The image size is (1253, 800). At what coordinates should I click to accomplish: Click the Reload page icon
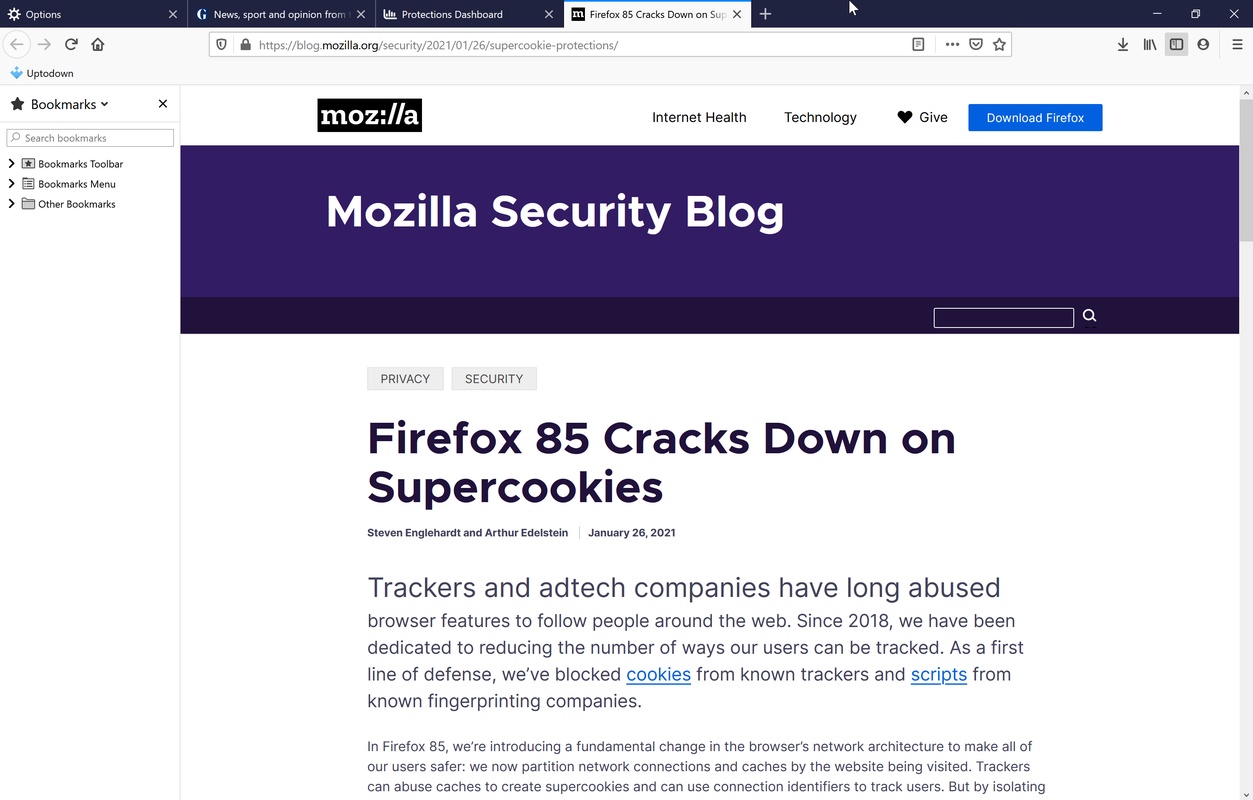pos(71,44)
